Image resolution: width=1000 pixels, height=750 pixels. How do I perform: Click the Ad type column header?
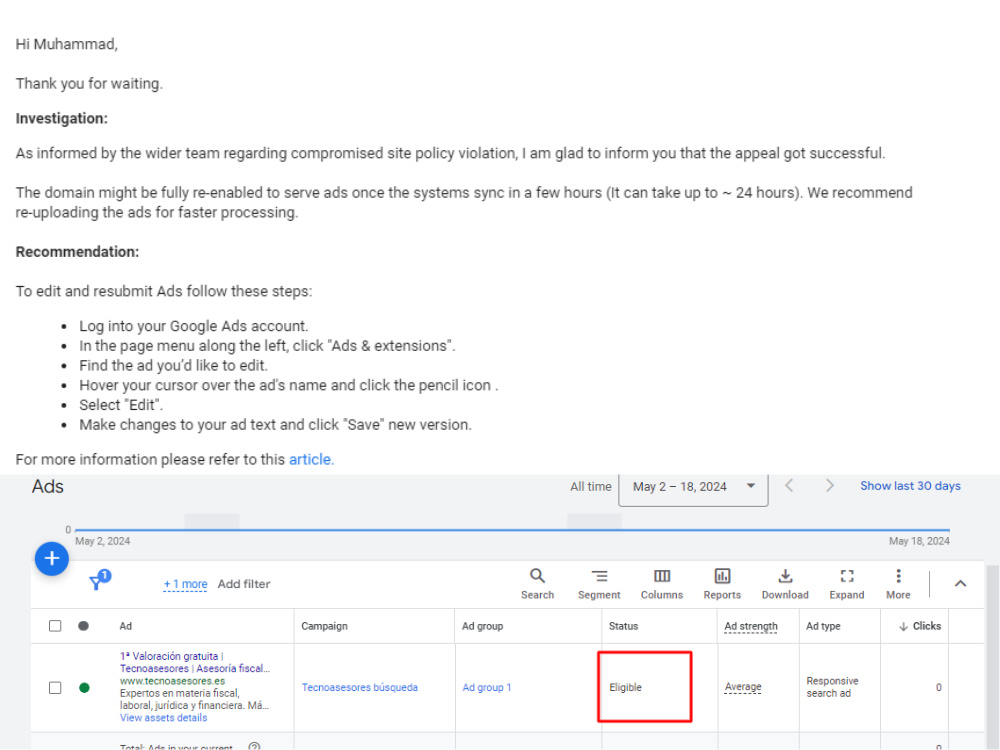pyautogui.click(x=823, y=626)
